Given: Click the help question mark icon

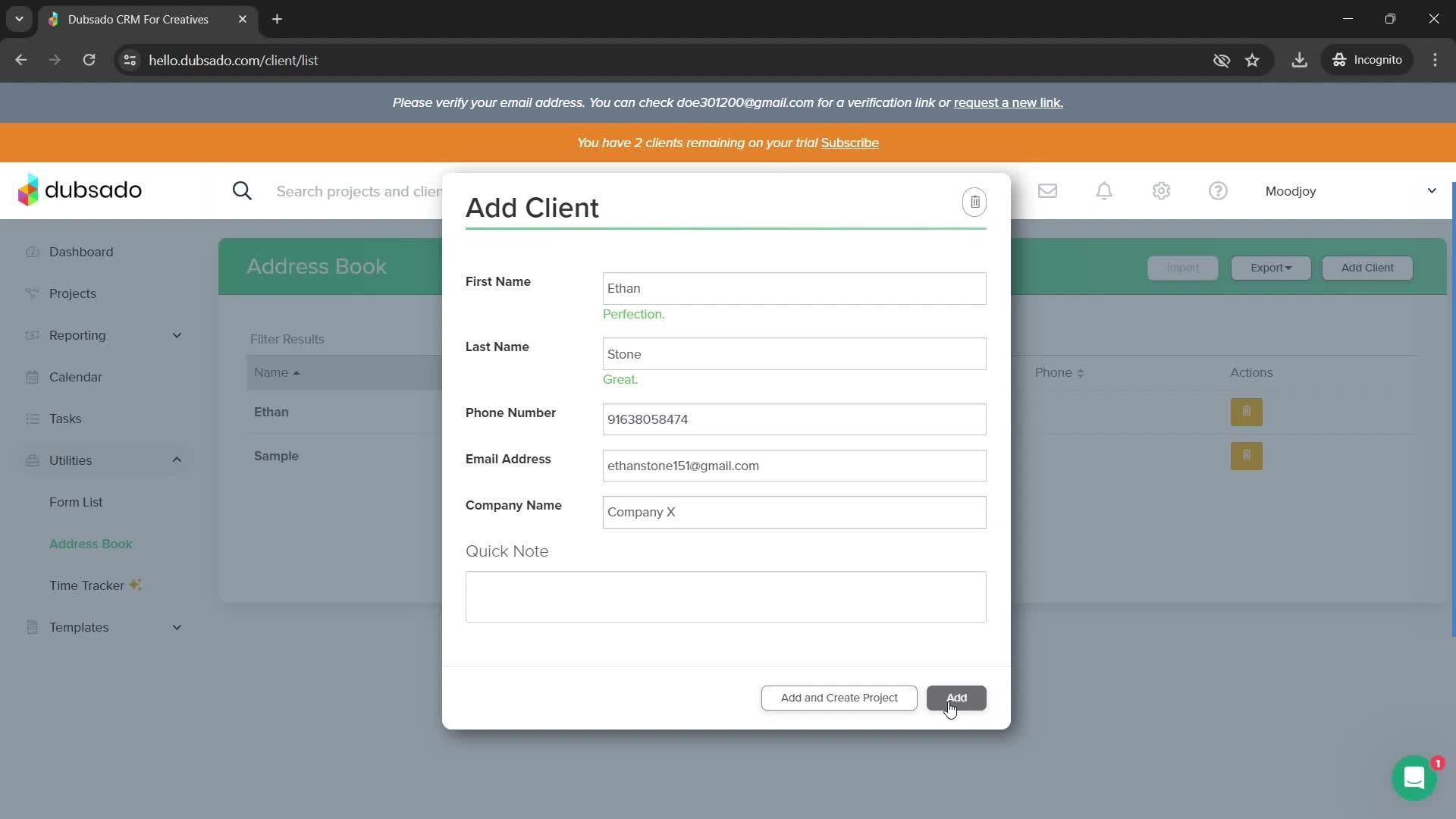Looking at the screenshot, I should (x=1218, y=191).
